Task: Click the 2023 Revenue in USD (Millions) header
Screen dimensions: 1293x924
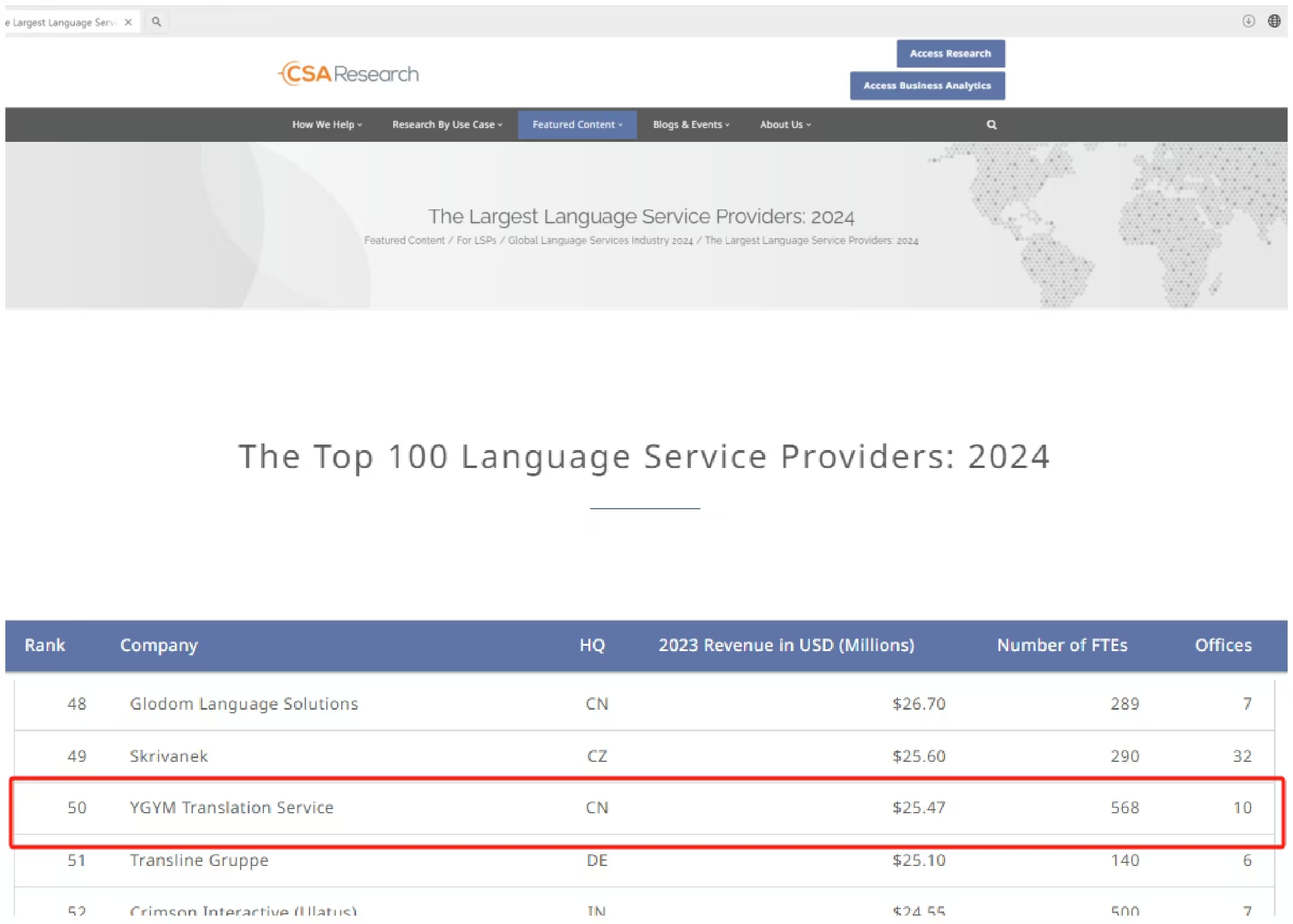Action: [787, 645]
